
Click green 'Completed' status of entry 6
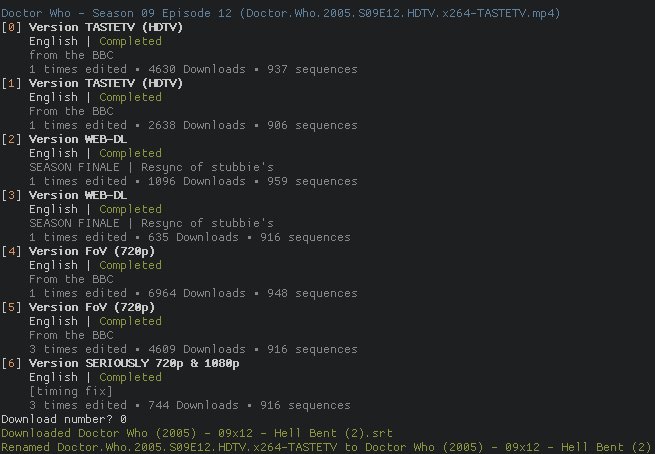tap(130, 377)
